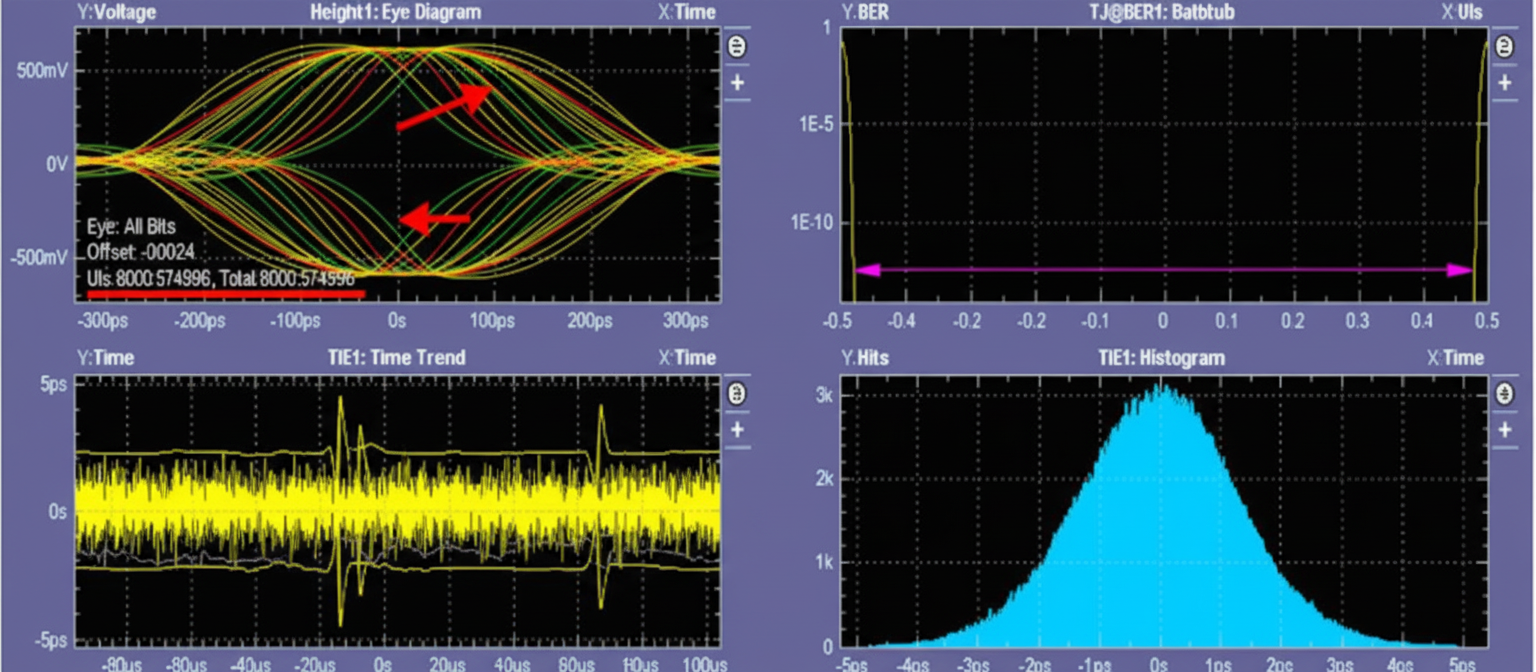
Task: Click the plus zoom icon on the Bathtub panel
Action: tap(1503, 82)
